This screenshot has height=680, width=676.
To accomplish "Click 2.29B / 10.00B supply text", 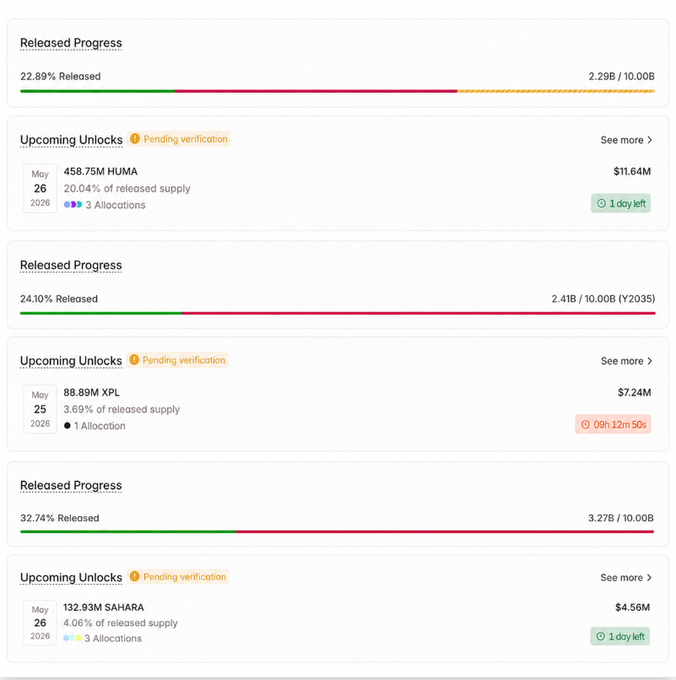I will tap(621, 76).
